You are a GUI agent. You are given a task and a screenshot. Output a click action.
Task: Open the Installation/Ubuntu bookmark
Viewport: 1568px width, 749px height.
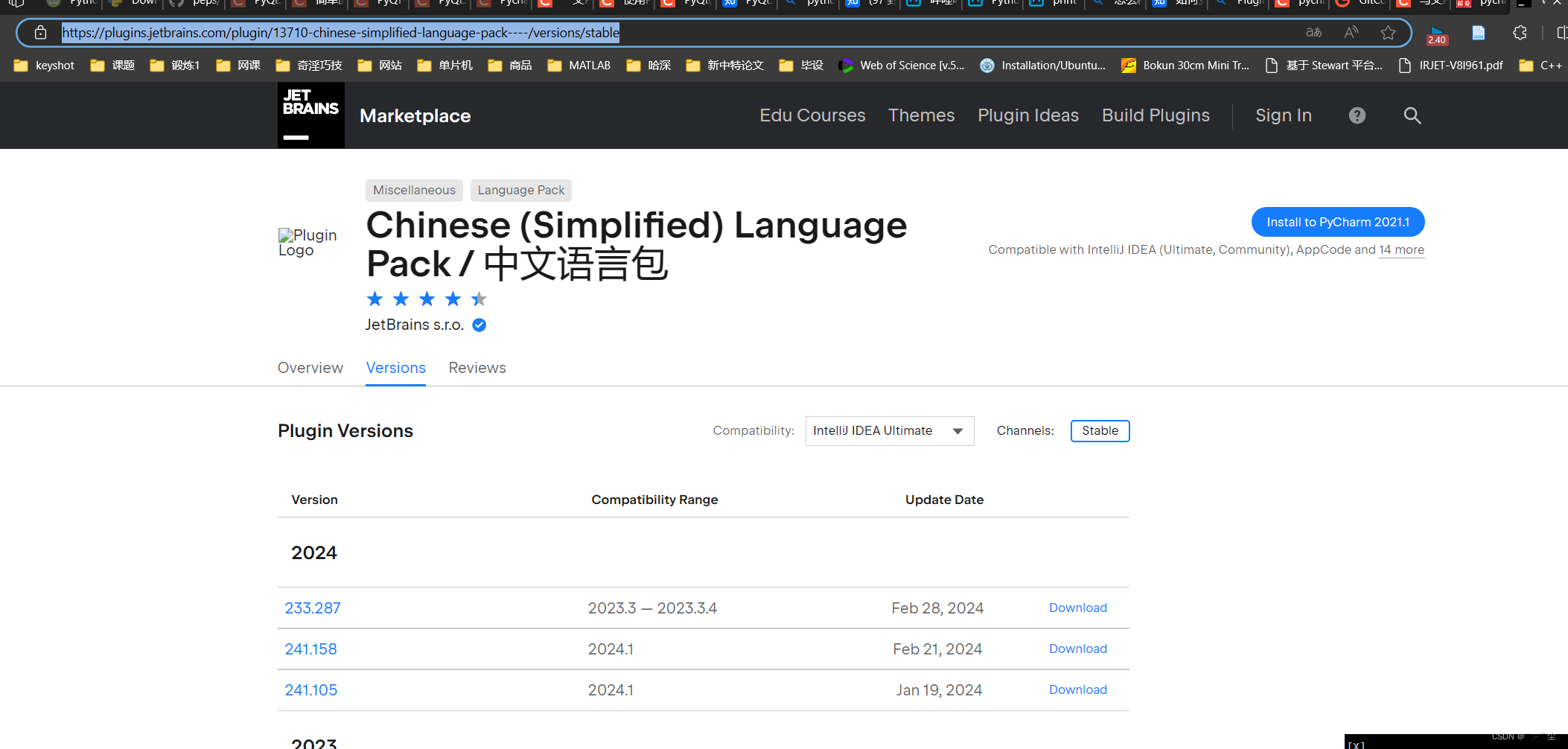pos(1042,66)
